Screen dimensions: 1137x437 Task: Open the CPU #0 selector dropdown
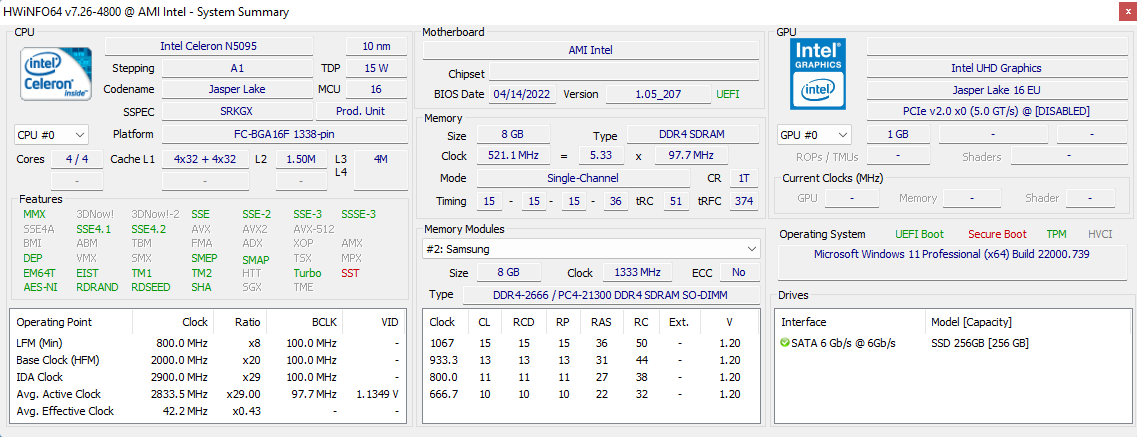[51, 135]
